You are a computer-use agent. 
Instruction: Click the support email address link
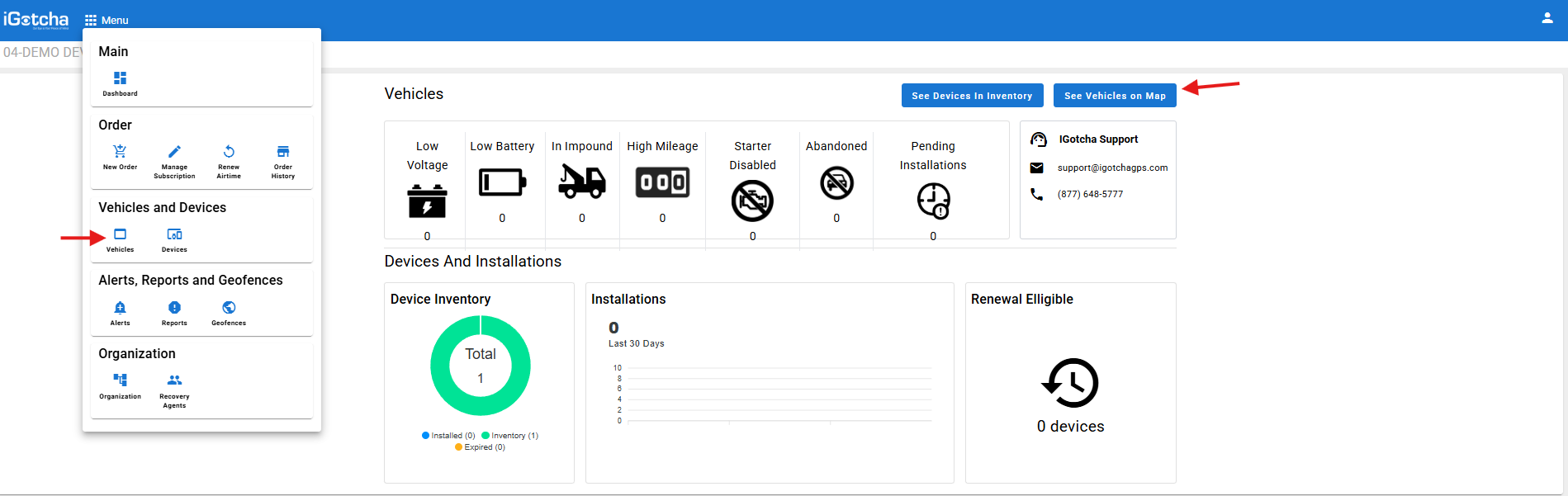1112,168
